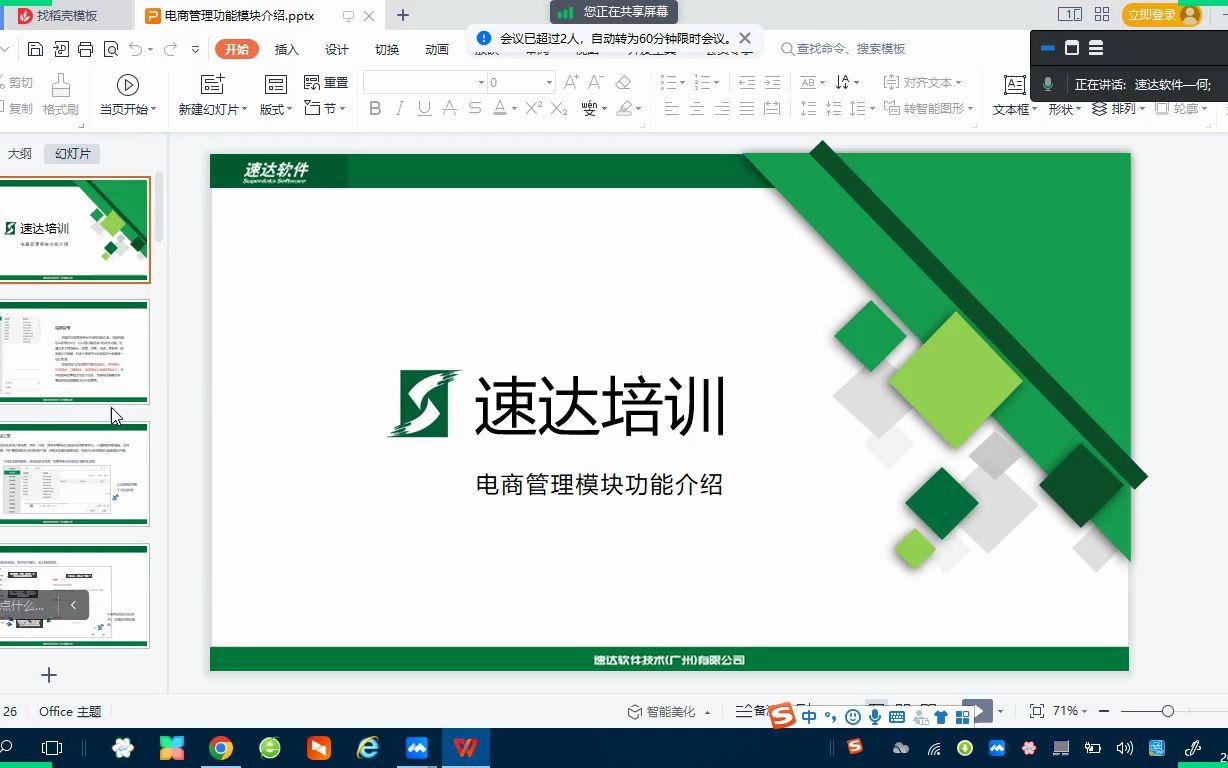
Task: Select the second slide thumbnail
Action: pyautogui.click(x=76, y=352)
